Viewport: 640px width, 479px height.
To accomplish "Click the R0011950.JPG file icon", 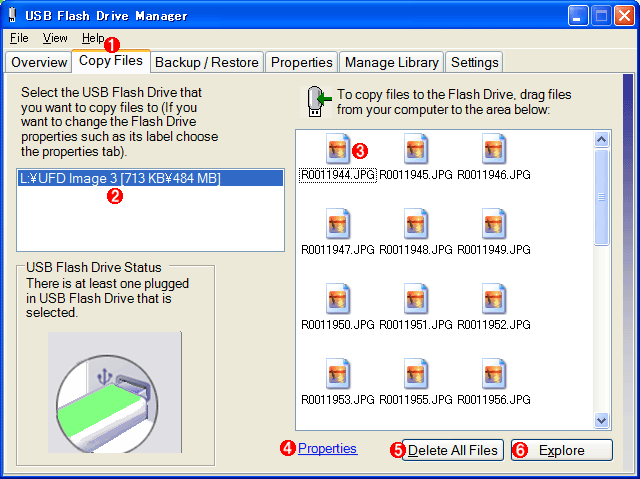I will pos(338,299).
